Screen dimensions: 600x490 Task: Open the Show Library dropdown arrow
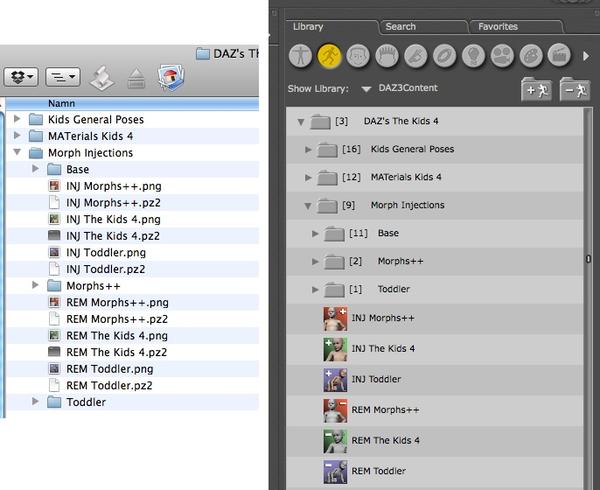(366, 89)
